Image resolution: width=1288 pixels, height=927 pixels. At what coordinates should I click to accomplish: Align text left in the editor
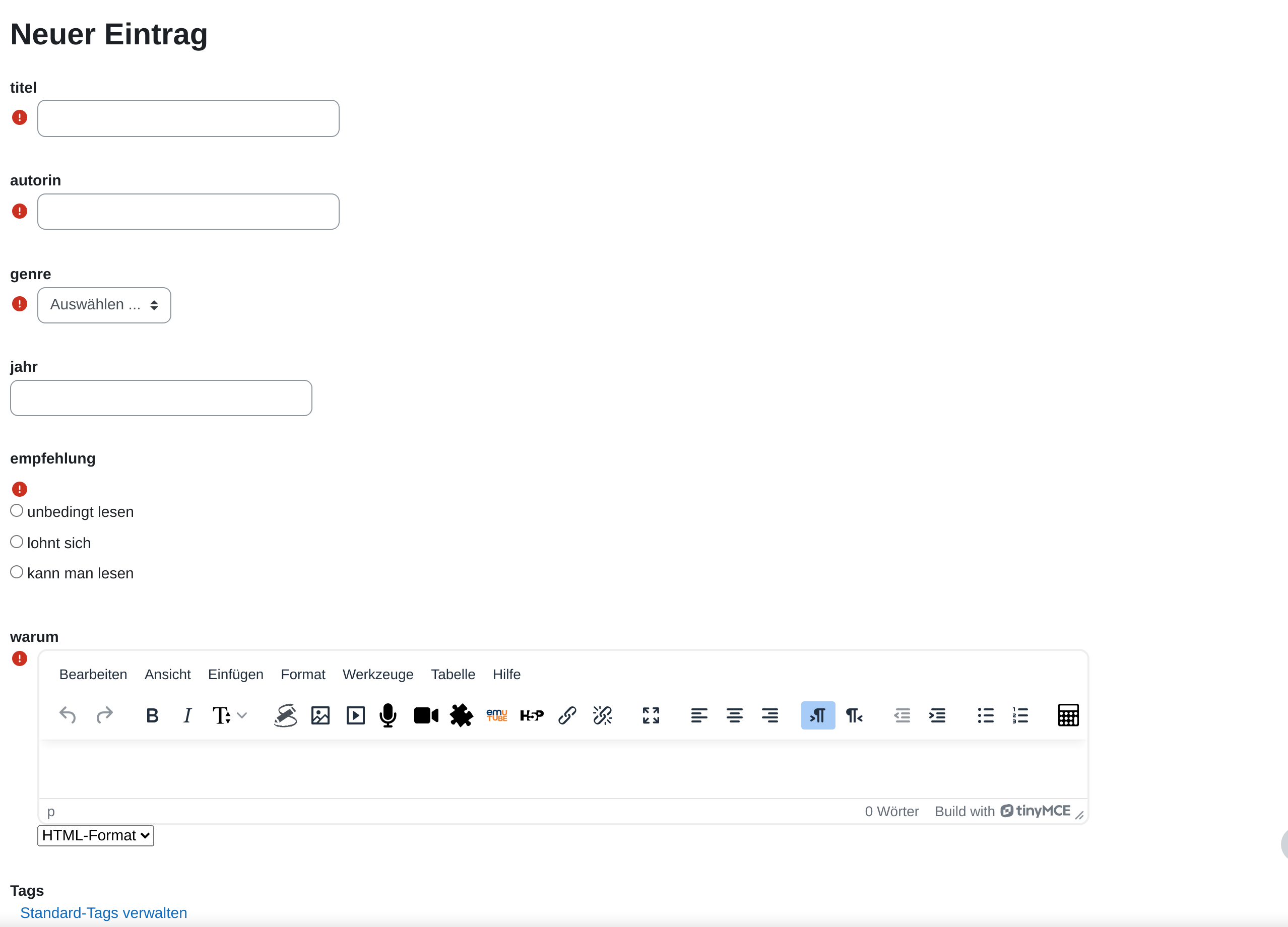[699, 715]
